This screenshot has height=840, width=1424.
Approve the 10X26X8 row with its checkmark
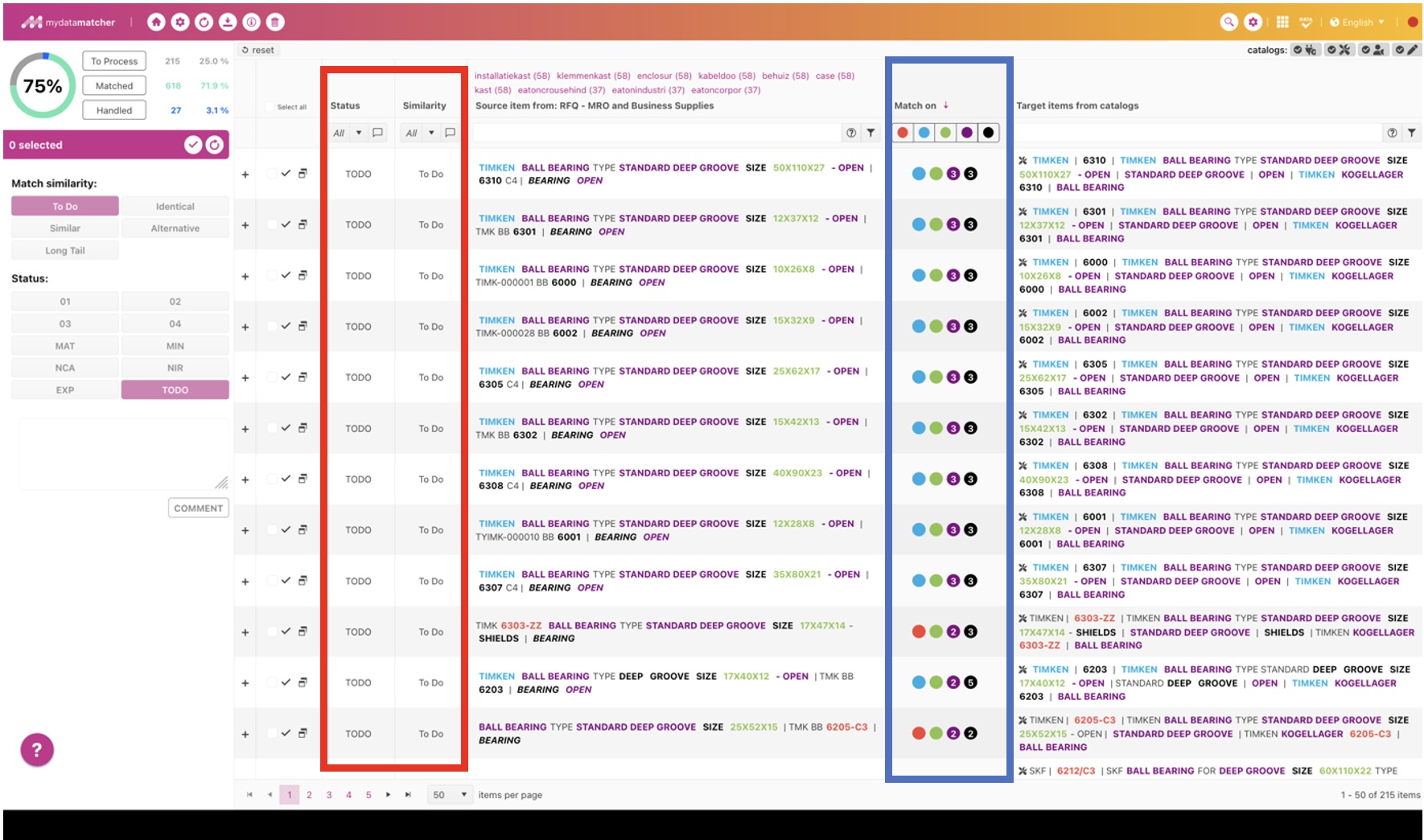click(286, 275)
